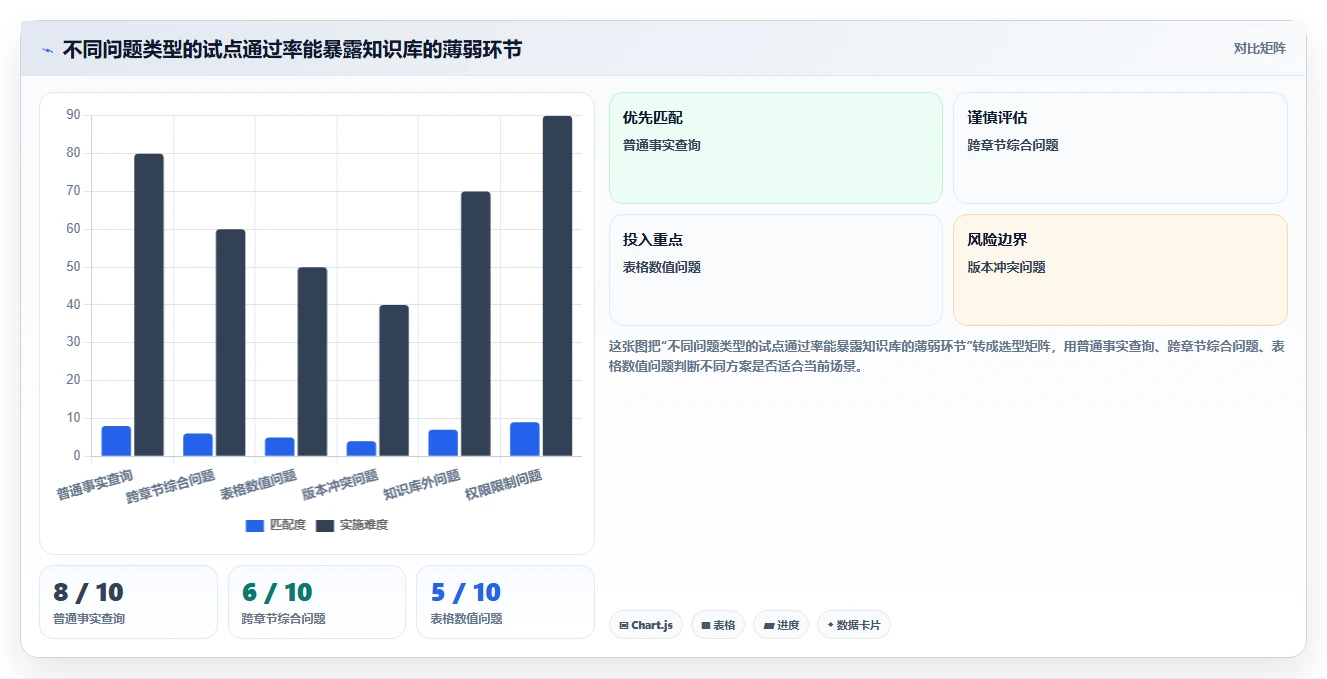Image resolution: width=1327 pixels, height=679 pixels.
Task: Click 普通事实查询 caption under 8 / 10
Action: (89, 619)
